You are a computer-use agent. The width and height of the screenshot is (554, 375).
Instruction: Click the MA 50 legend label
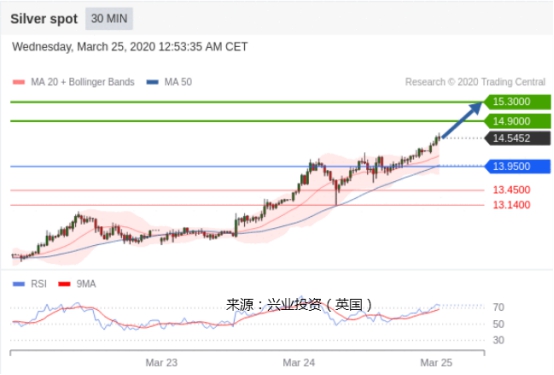coord(178,82)
